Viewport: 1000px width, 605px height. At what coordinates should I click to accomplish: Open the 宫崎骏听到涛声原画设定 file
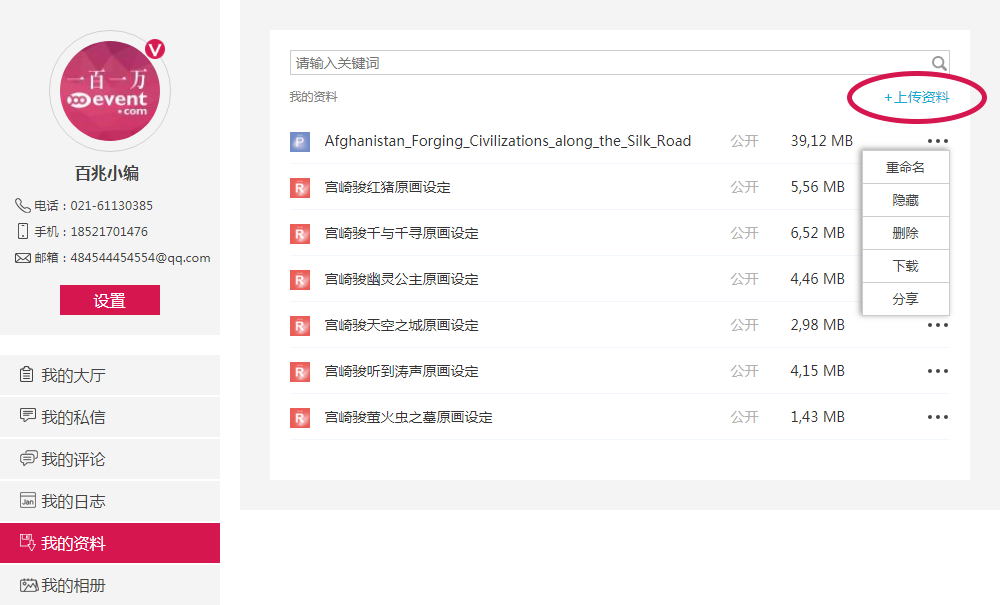[x=402, y=371]
